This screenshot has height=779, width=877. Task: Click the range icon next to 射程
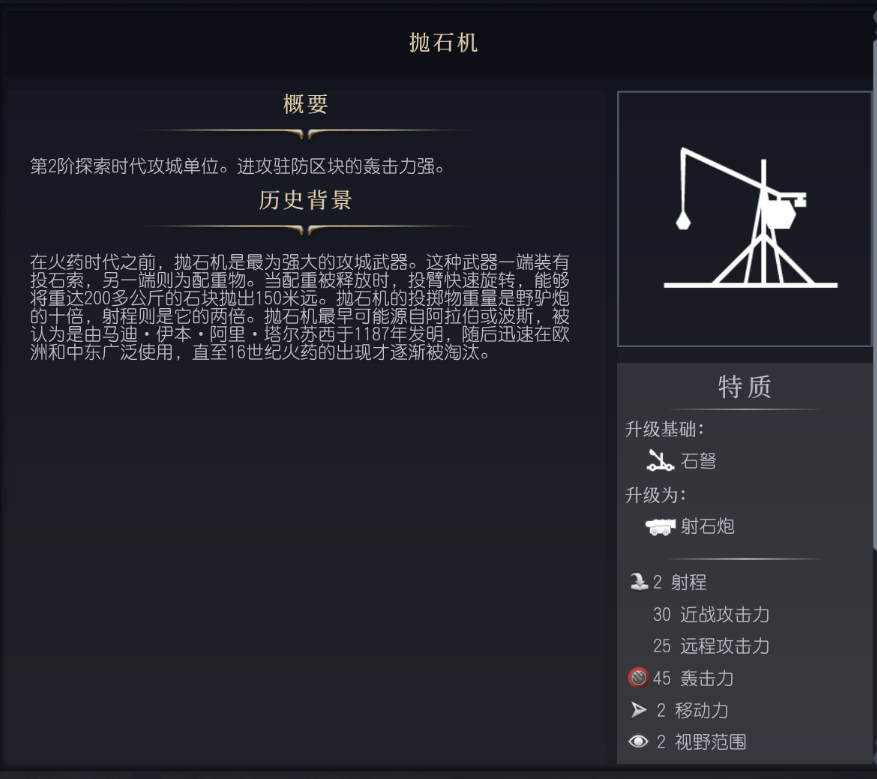click(638, 582)
